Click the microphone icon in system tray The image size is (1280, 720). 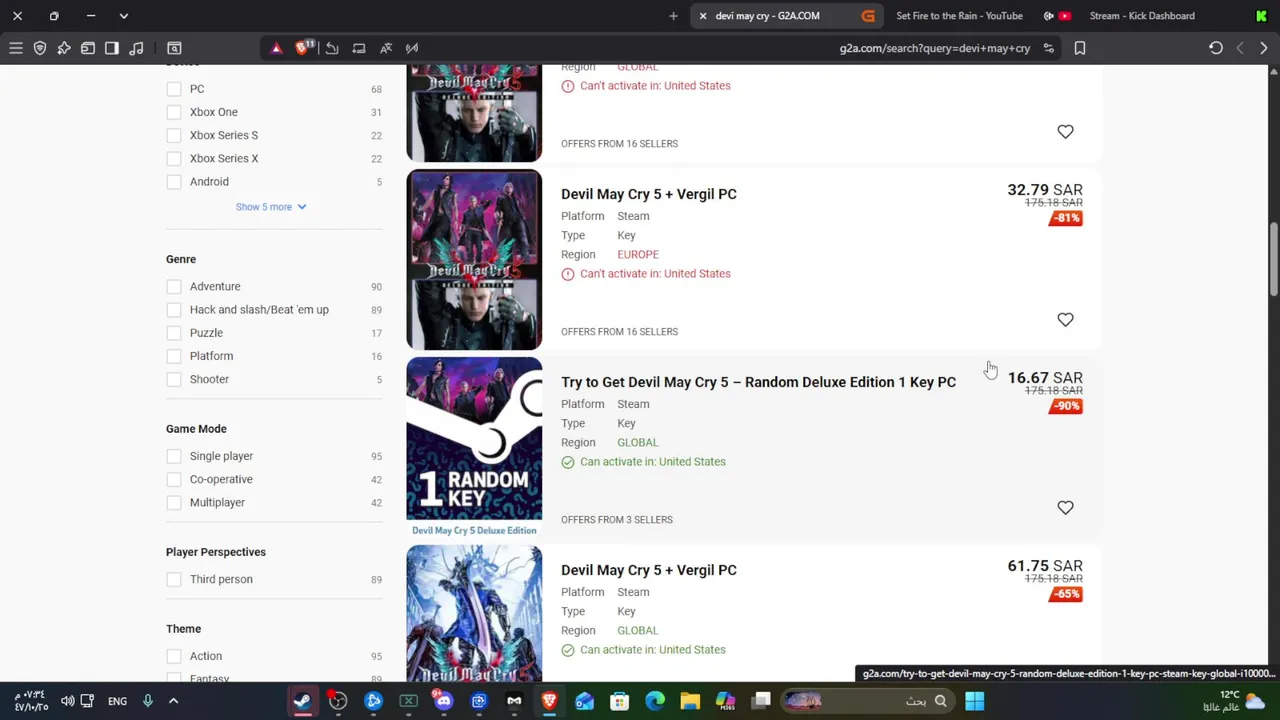148,701
